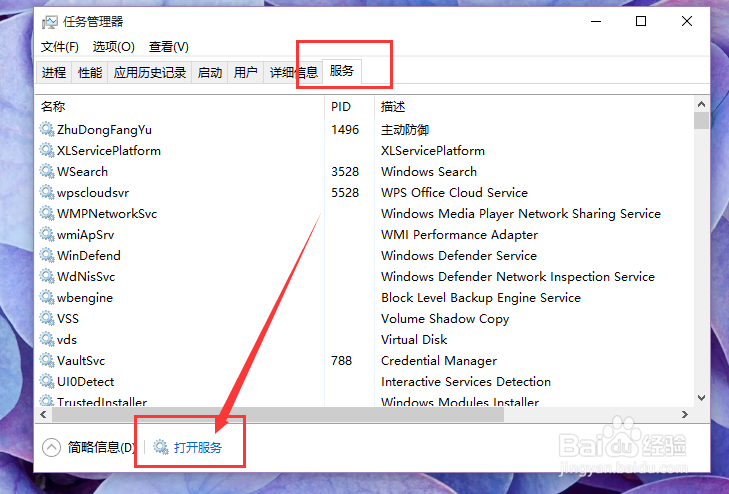Click the vertical scrollbar down arrow
The image size is (729, 494).
click(702, 398)
